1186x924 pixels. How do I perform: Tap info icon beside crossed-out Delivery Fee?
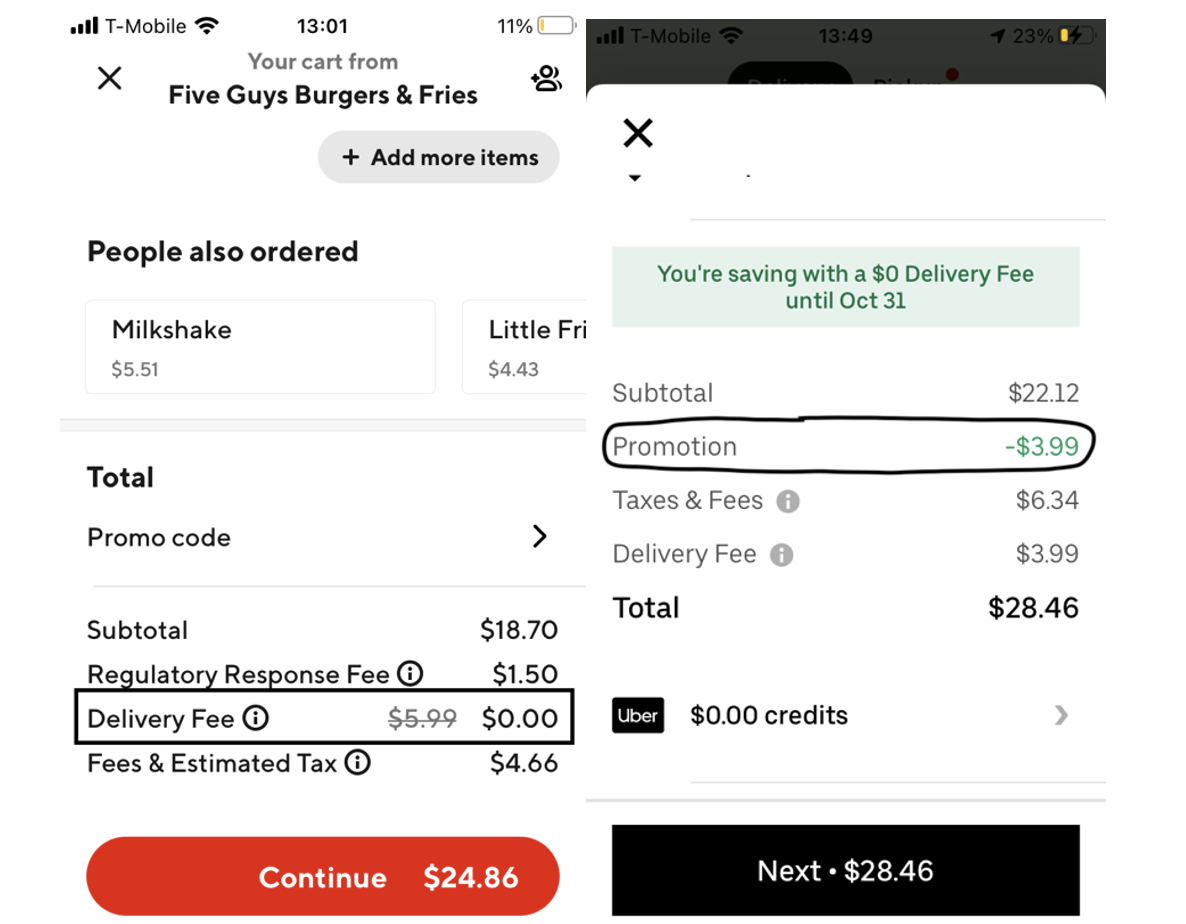[256, 718]
